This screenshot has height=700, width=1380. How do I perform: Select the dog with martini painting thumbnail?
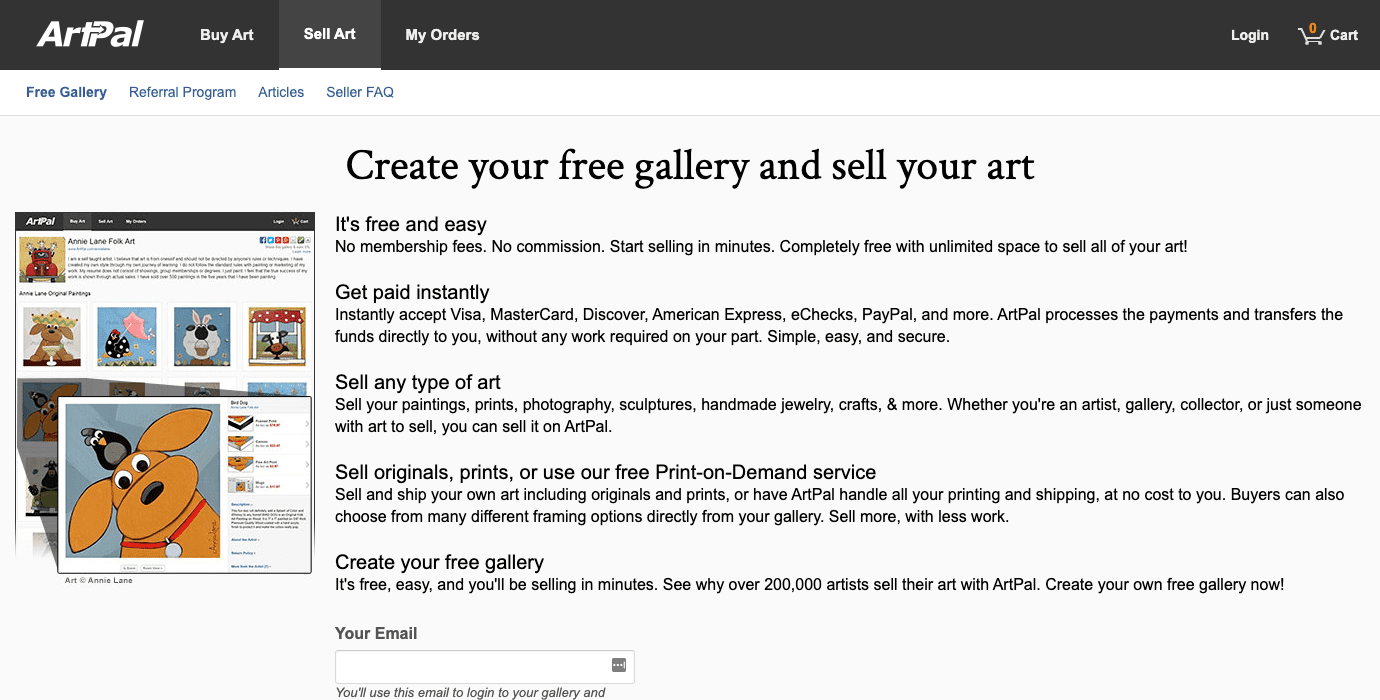pos(51,337)
